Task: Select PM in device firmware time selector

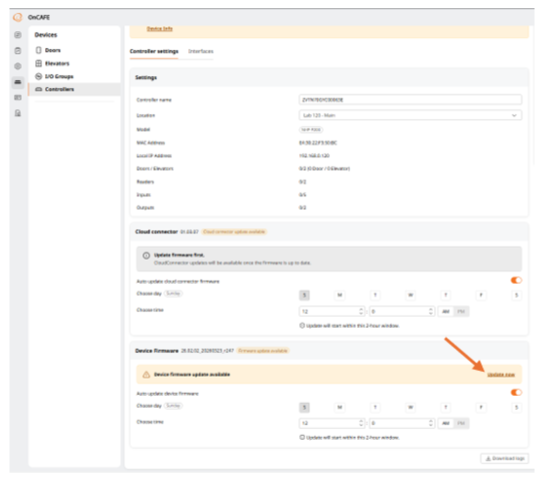Action: click(461, 423)
